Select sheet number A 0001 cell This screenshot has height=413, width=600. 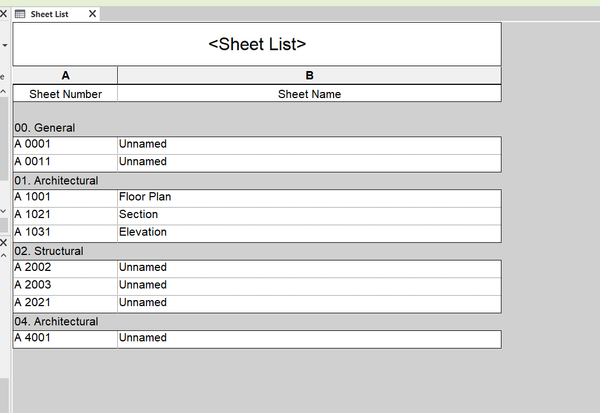click(x=65, y=145)
